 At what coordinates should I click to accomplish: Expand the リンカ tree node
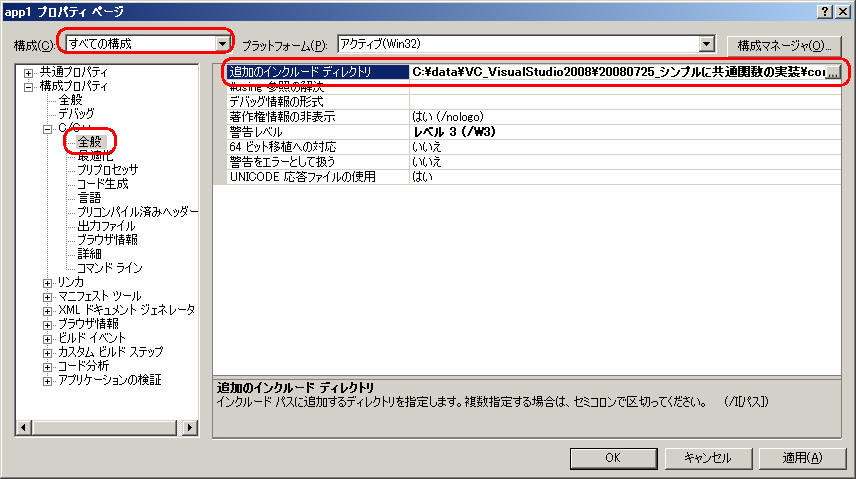[47, 283]
